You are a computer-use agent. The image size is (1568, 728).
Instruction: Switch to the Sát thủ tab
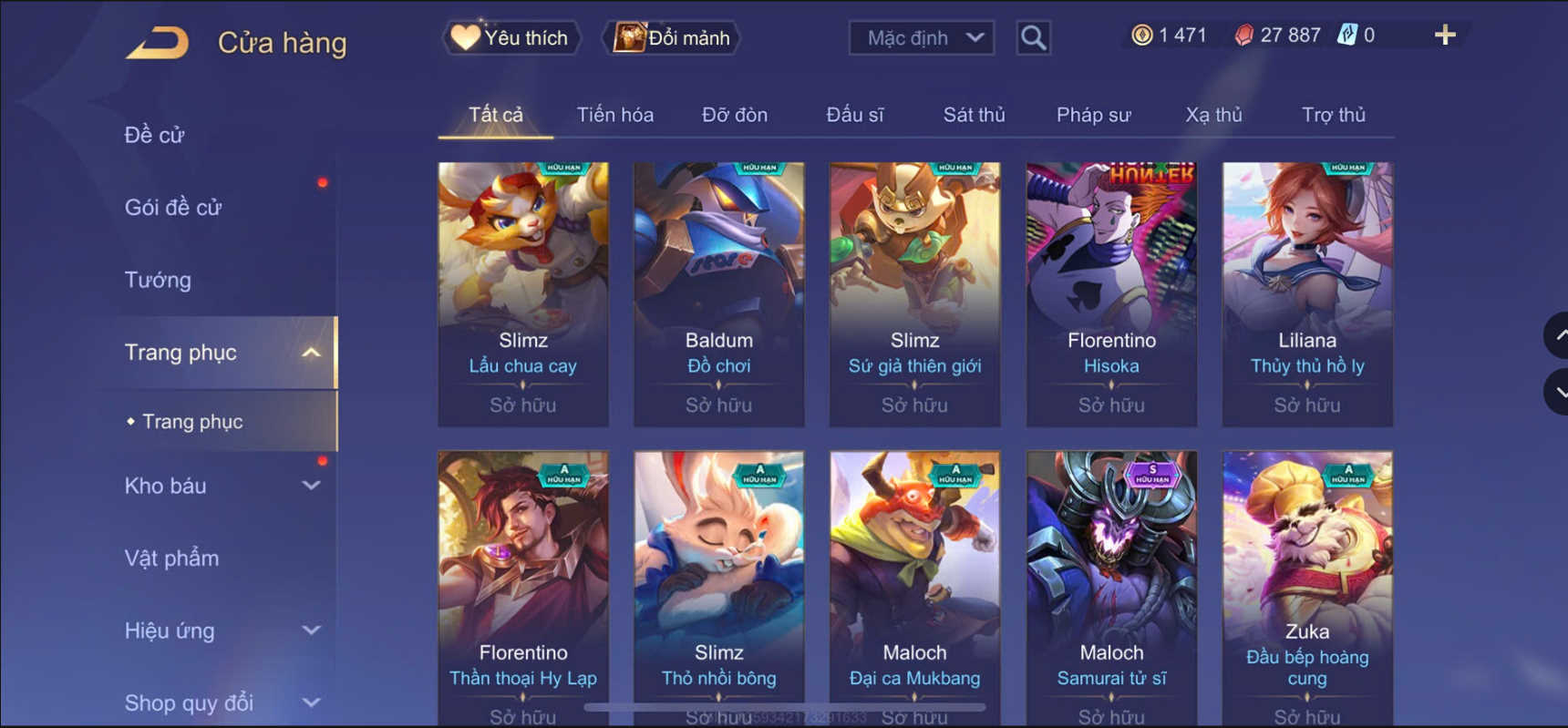974,115
